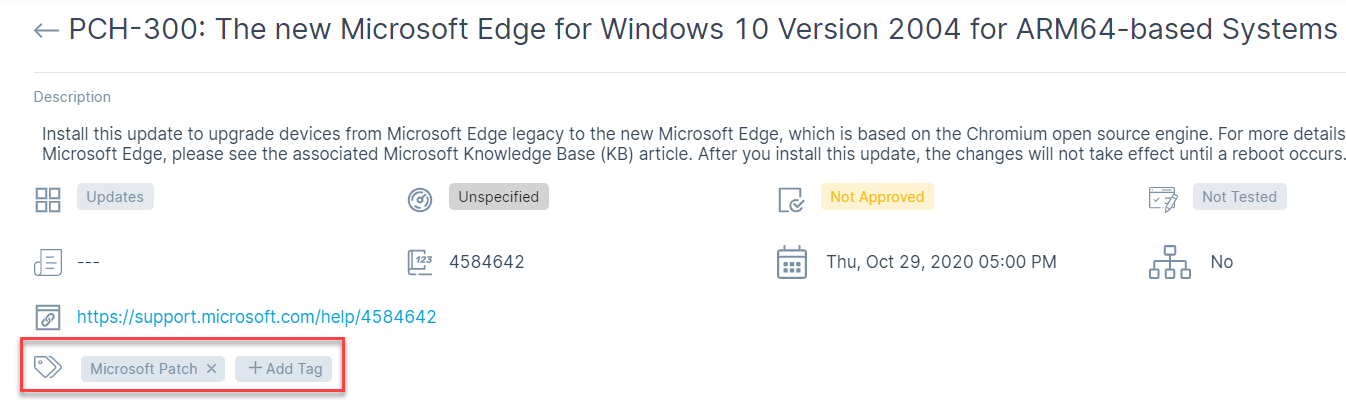Click the severity gauge icon
The width and height of the screenshot is (1346, 402).
pos(420,200)
